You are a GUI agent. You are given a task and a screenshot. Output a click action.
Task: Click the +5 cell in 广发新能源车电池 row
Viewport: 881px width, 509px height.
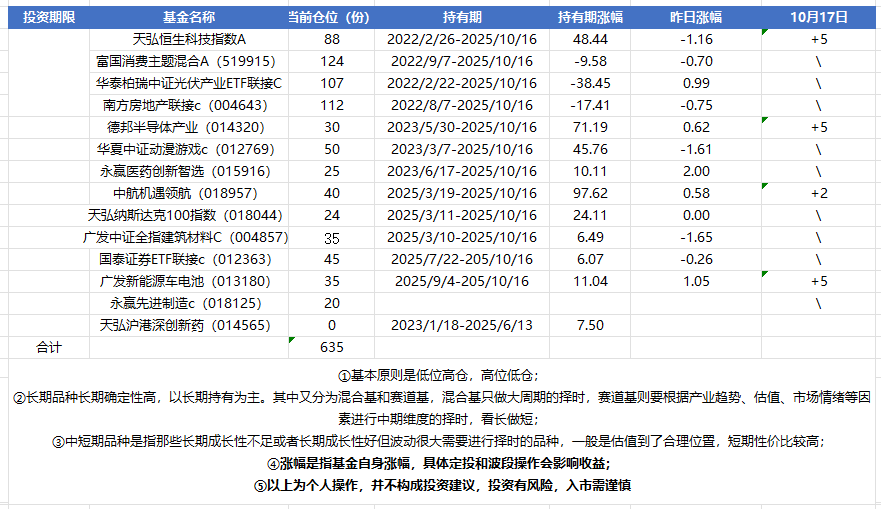[x=819, y=281]
